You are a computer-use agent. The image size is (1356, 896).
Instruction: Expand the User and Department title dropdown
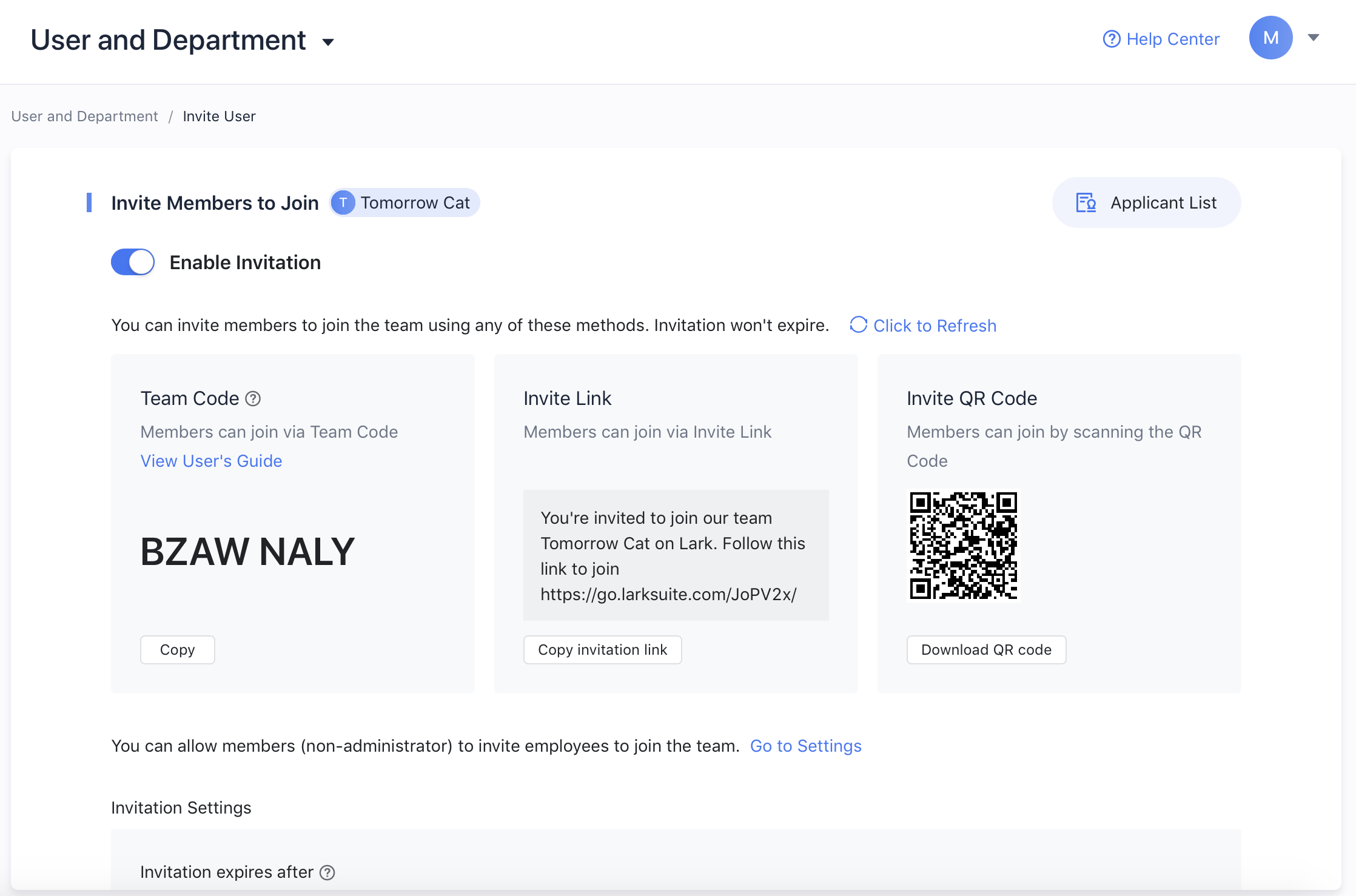328,42
